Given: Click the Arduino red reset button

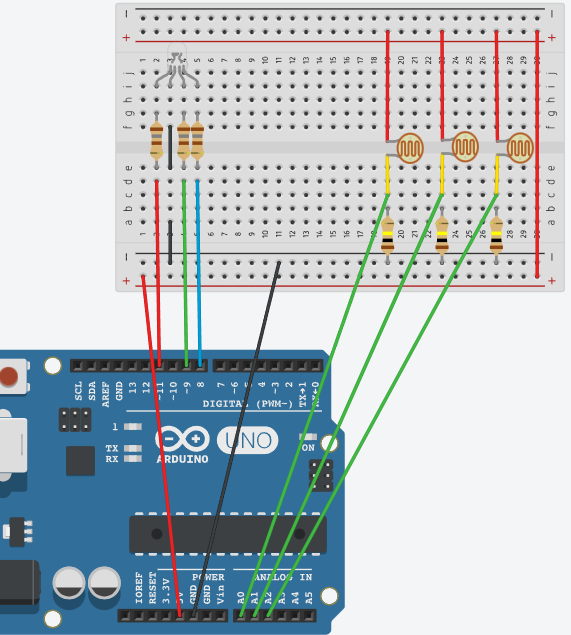Looking at the screenshot, I should click(x=9, y=376).
